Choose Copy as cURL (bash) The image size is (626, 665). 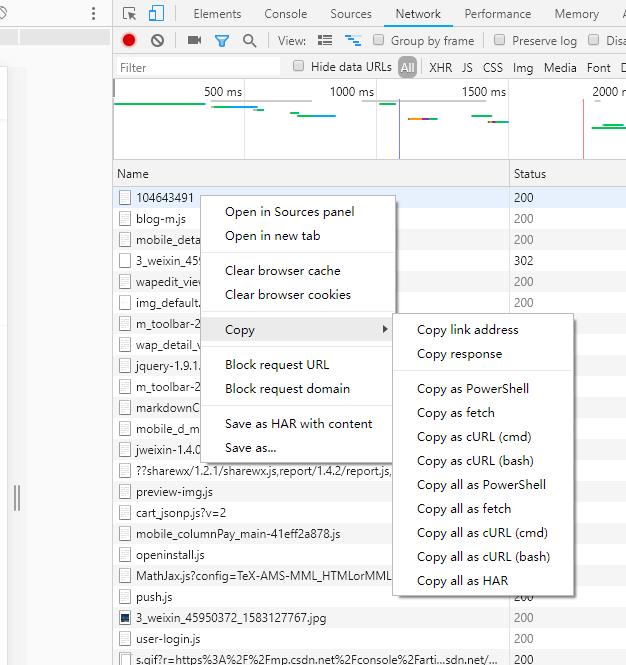click(483, 461)
